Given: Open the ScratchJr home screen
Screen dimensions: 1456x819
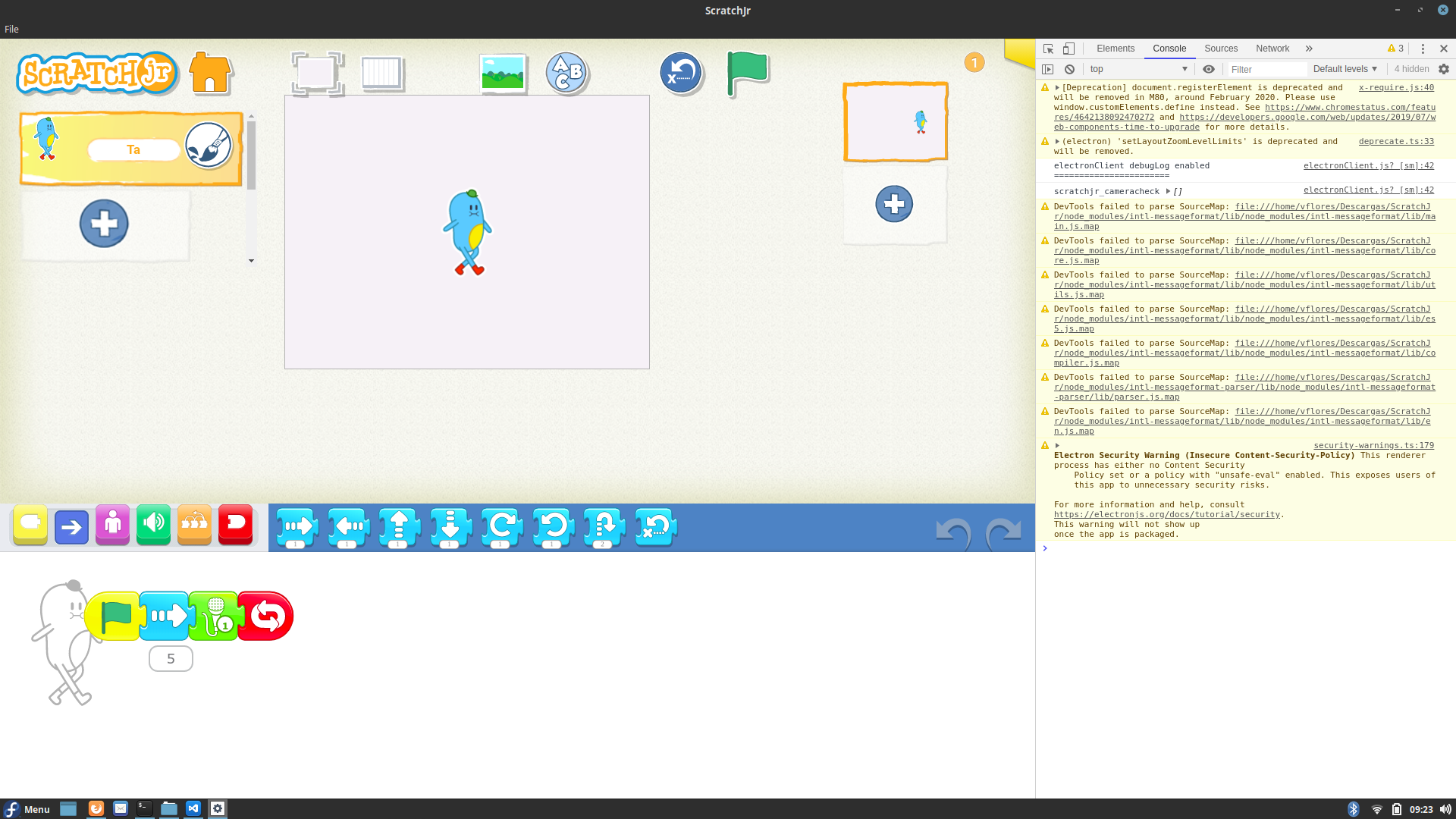Looking at the screenshot, I should point(210,73).
